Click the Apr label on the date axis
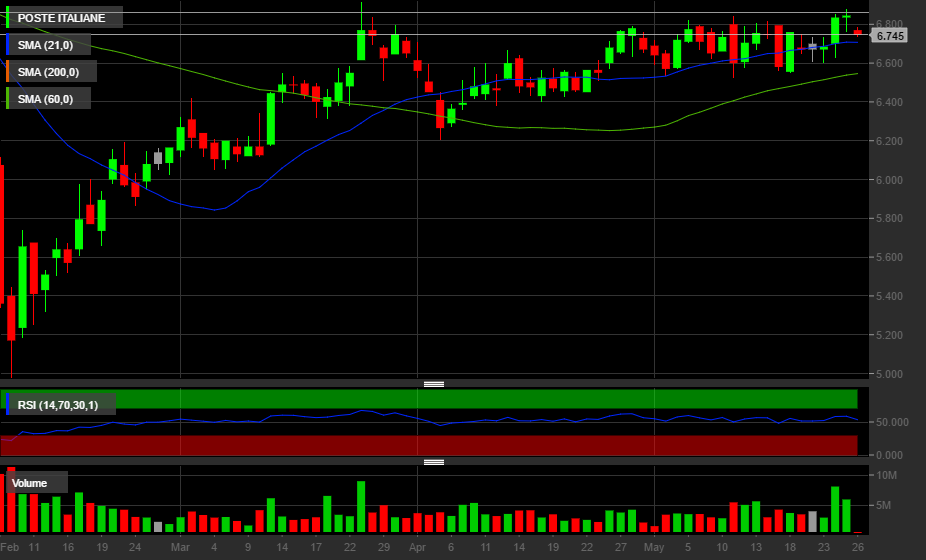Screen dimensions: 926x560 click(x=417, y=548)
